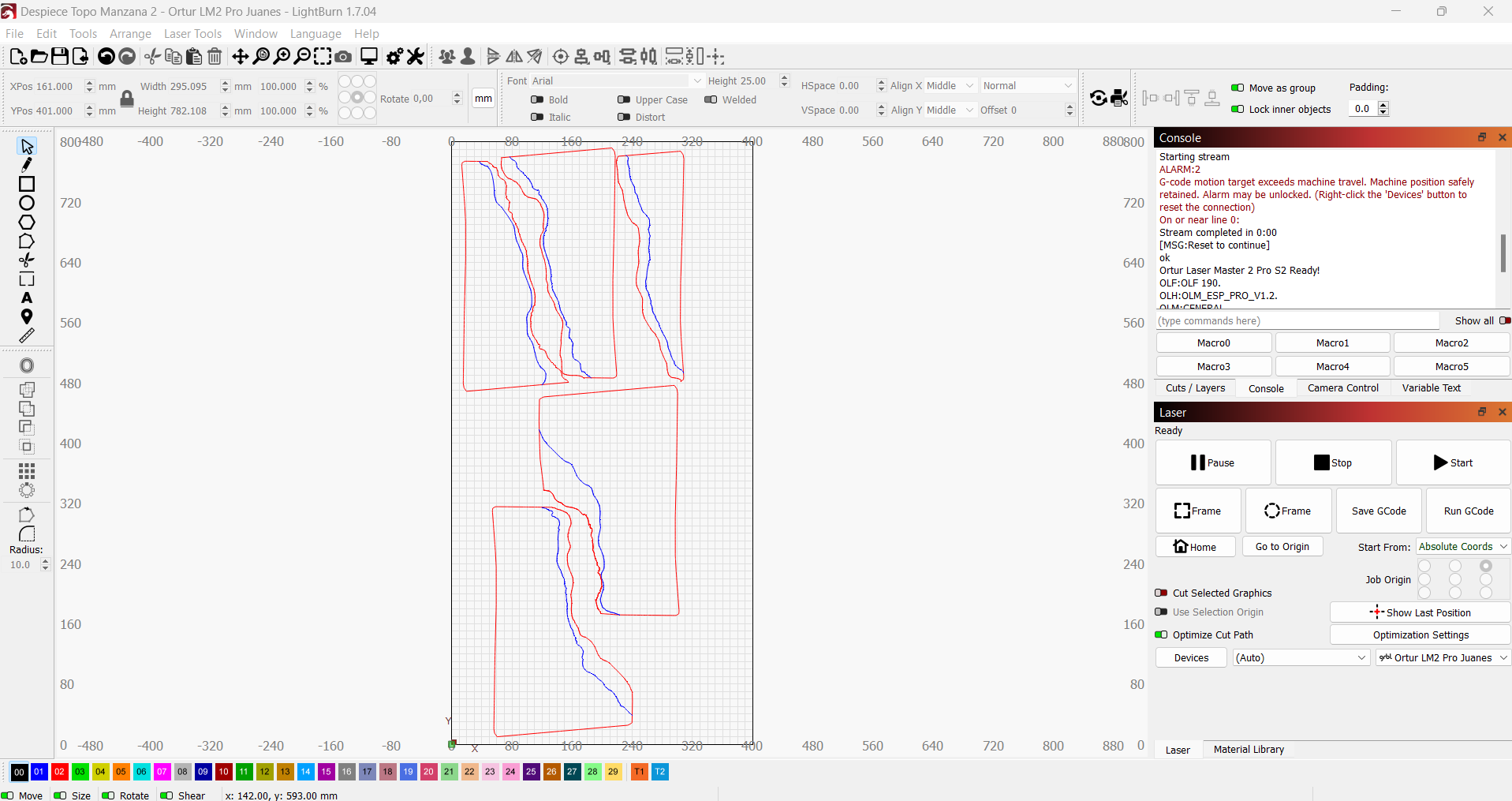
Task: Select red layer swatch 02
Action: [x=59, y=772]
